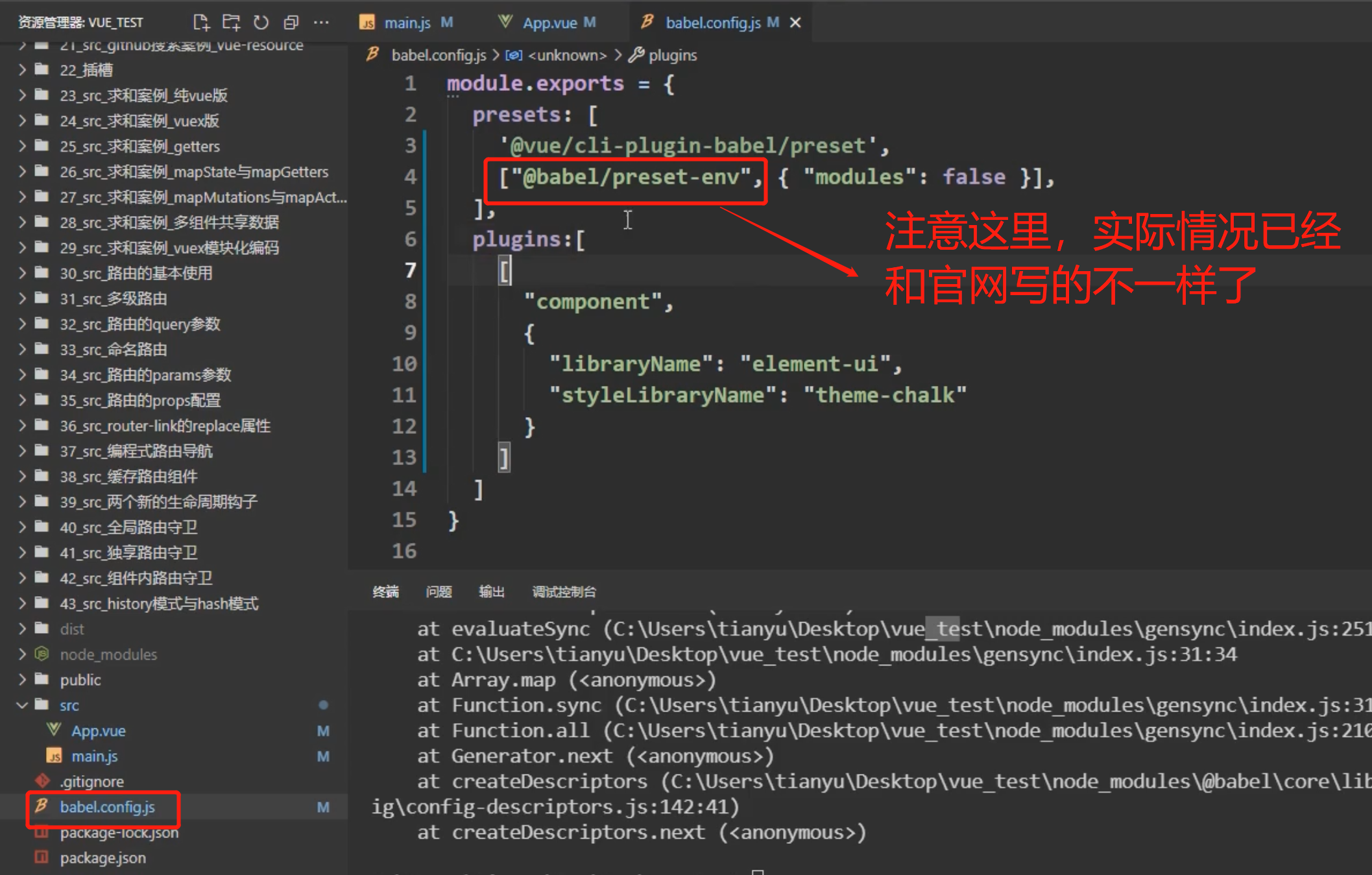The image size is (1372, 875).
Task: Expand the 25_src_求和案例_getters folder chevron
Action: tap(23, 146)
